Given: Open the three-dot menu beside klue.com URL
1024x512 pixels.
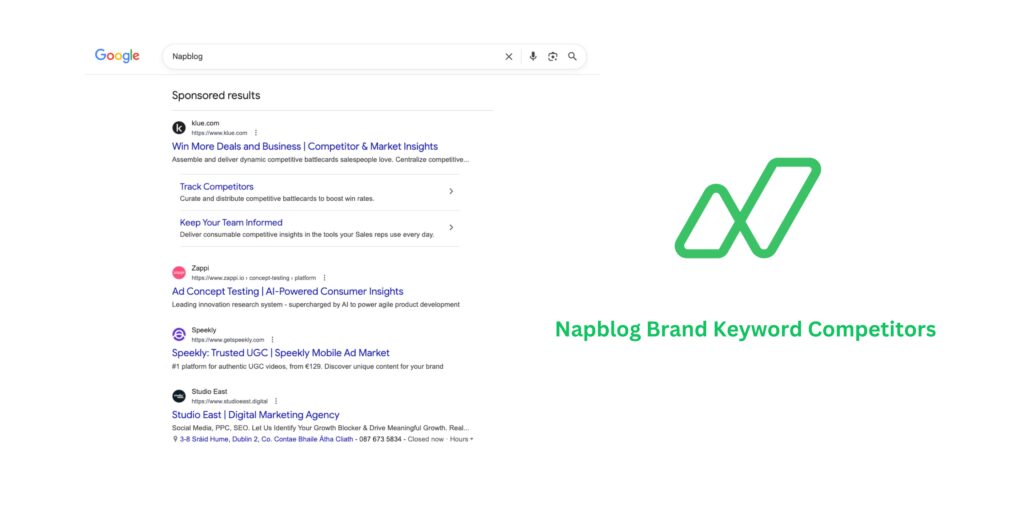Looking at the screenshot, I should click(256, 133).
